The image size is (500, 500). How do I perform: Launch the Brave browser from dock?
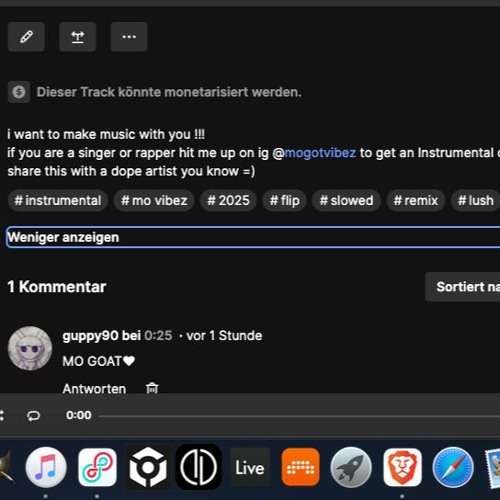(x=402, y=467)
